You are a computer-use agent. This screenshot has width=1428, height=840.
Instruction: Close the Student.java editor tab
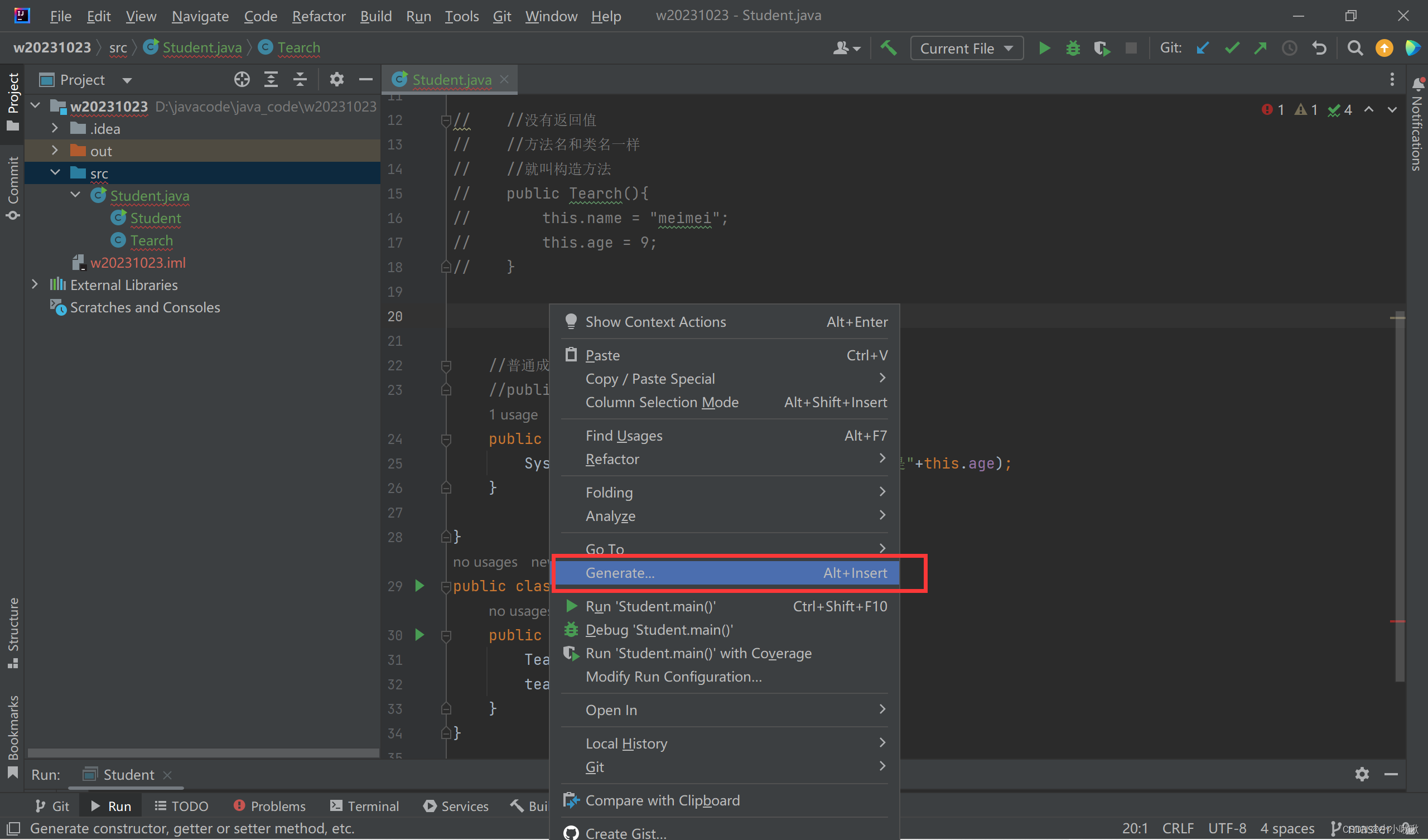(504, 79)
